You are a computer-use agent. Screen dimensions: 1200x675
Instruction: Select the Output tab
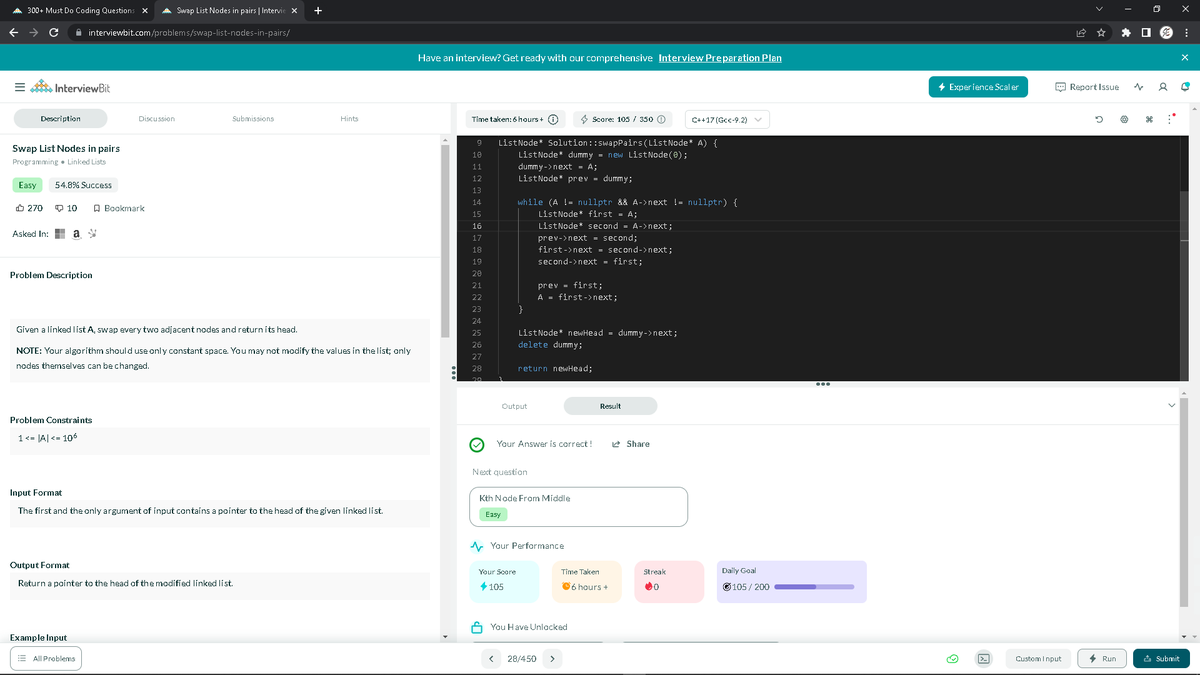pyautogui.click(x=514, y=406)
